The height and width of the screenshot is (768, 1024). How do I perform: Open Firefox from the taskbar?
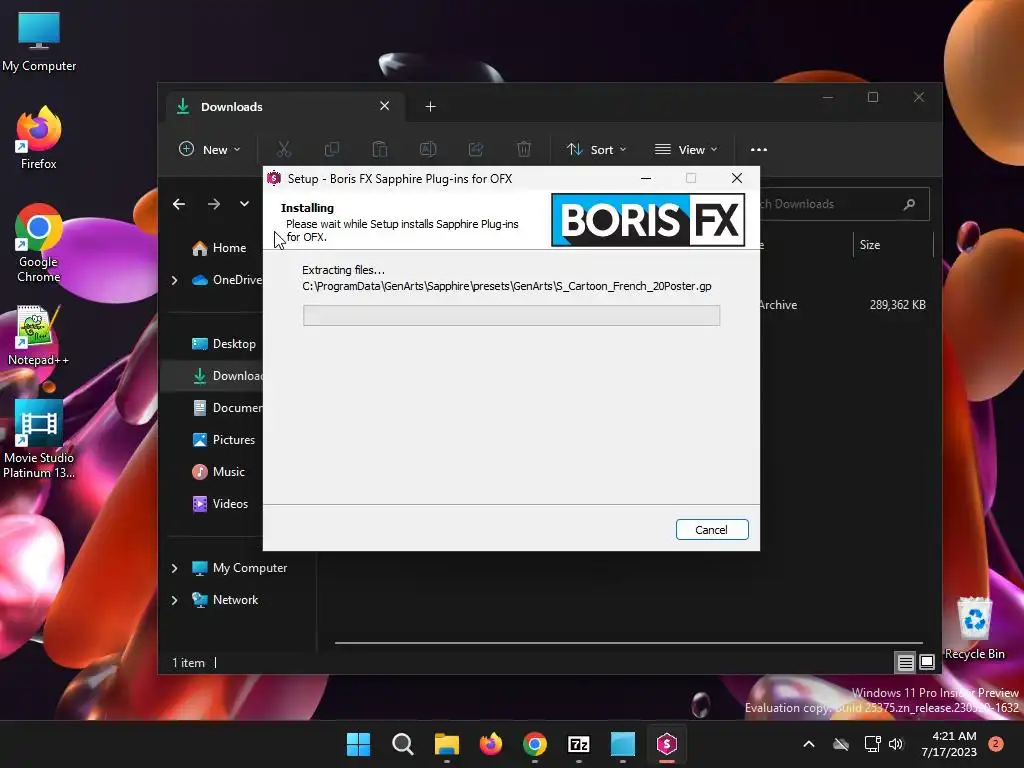pyautogui.click(x=490, y=744)
